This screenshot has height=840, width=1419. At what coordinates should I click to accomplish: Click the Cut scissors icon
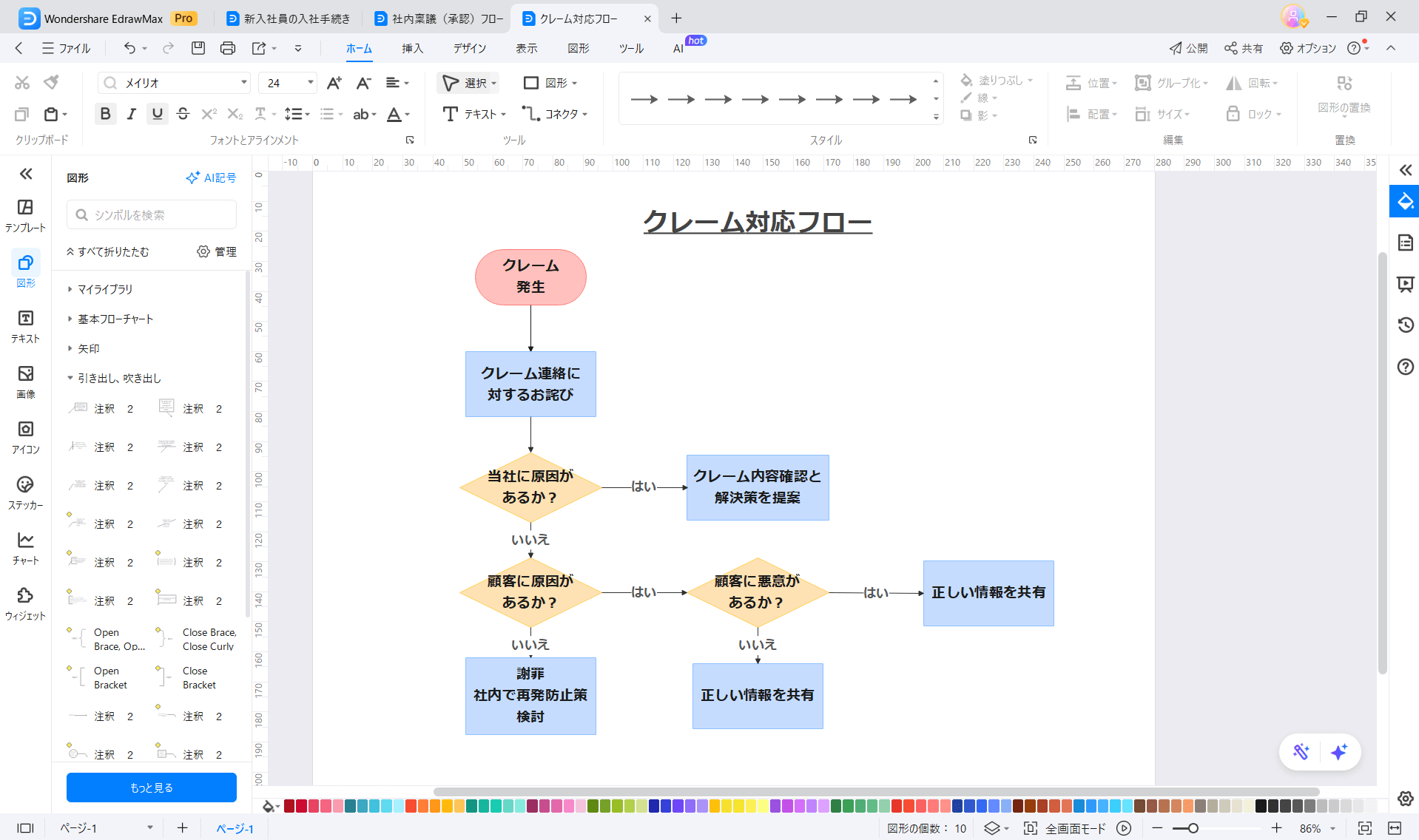coord(22,83)
